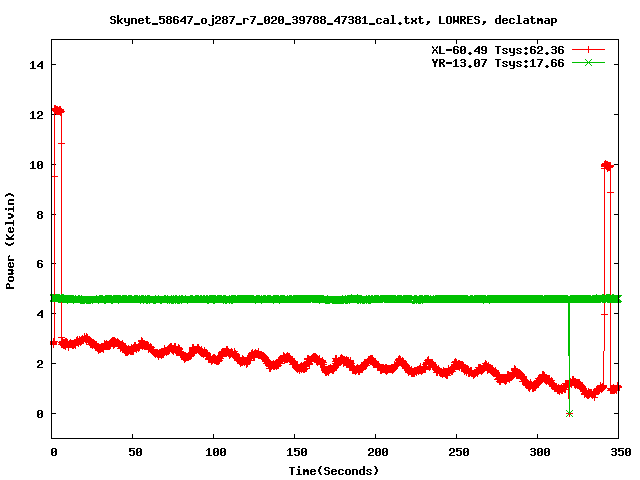Click the x-axis tick label 300

540,452
